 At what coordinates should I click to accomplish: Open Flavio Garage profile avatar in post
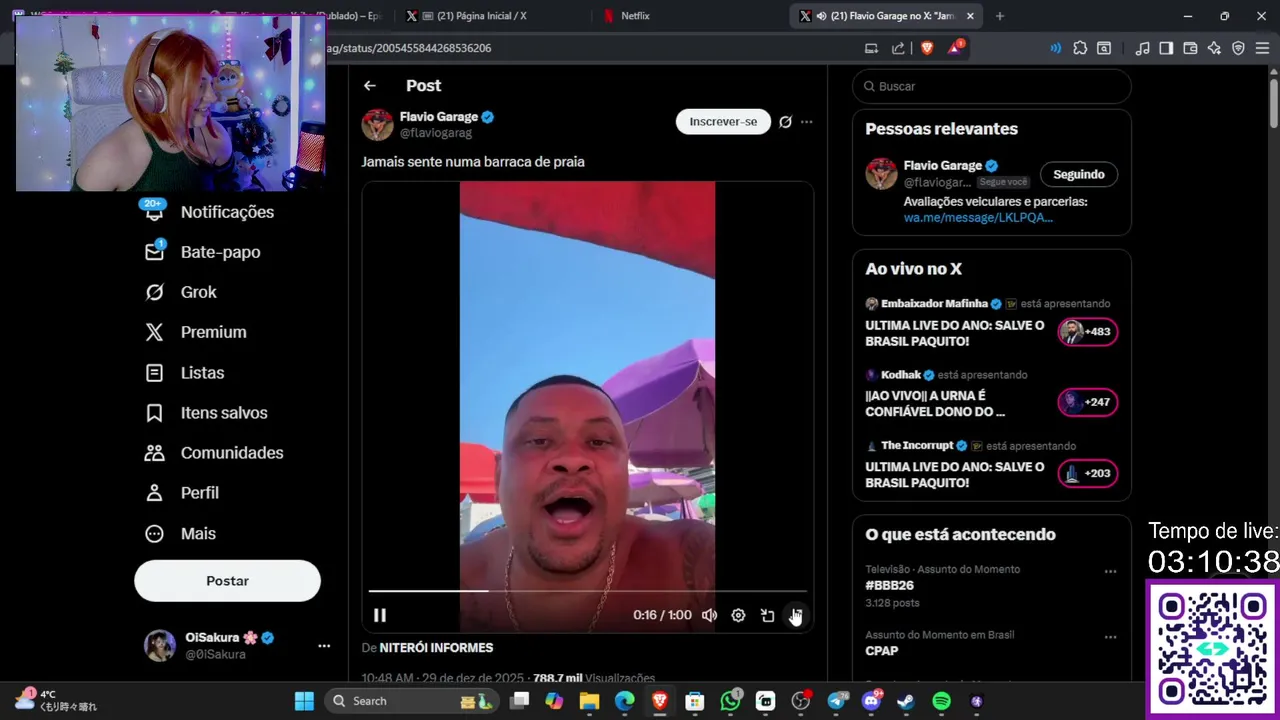(377, 124)
